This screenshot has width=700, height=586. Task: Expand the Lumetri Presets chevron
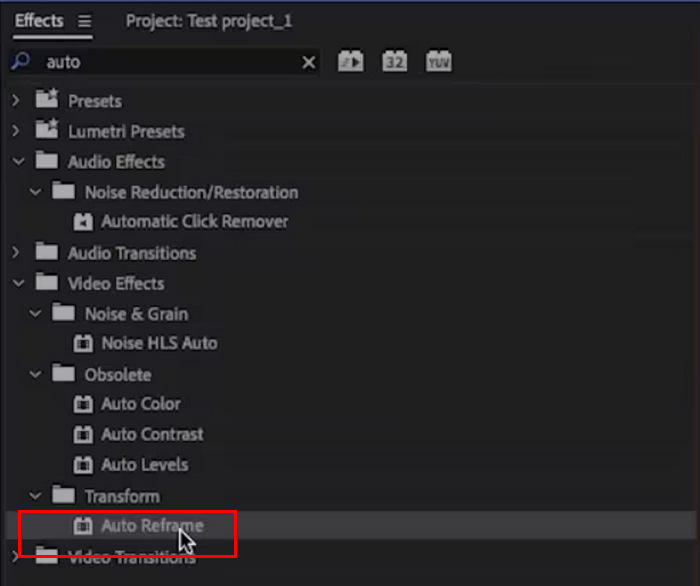pos(16,131)
